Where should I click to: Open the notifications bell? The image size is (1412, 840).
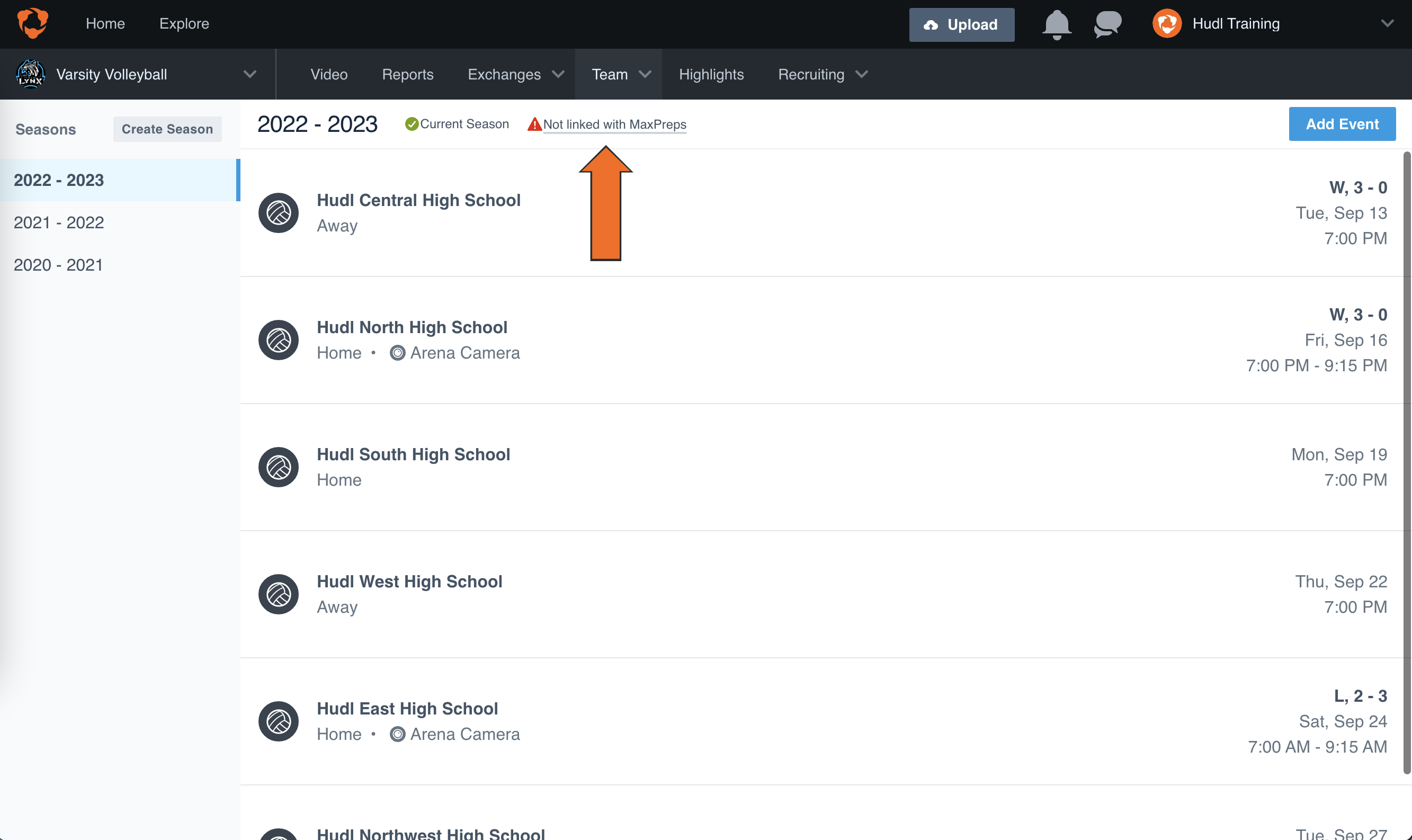1057,25
